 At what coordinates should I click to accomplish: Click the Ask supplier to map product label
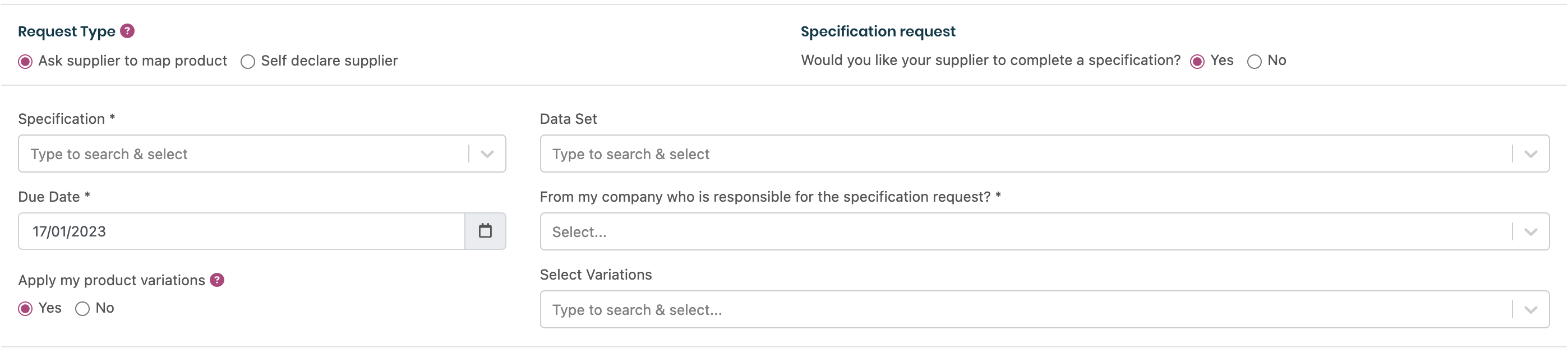(133, 61)
